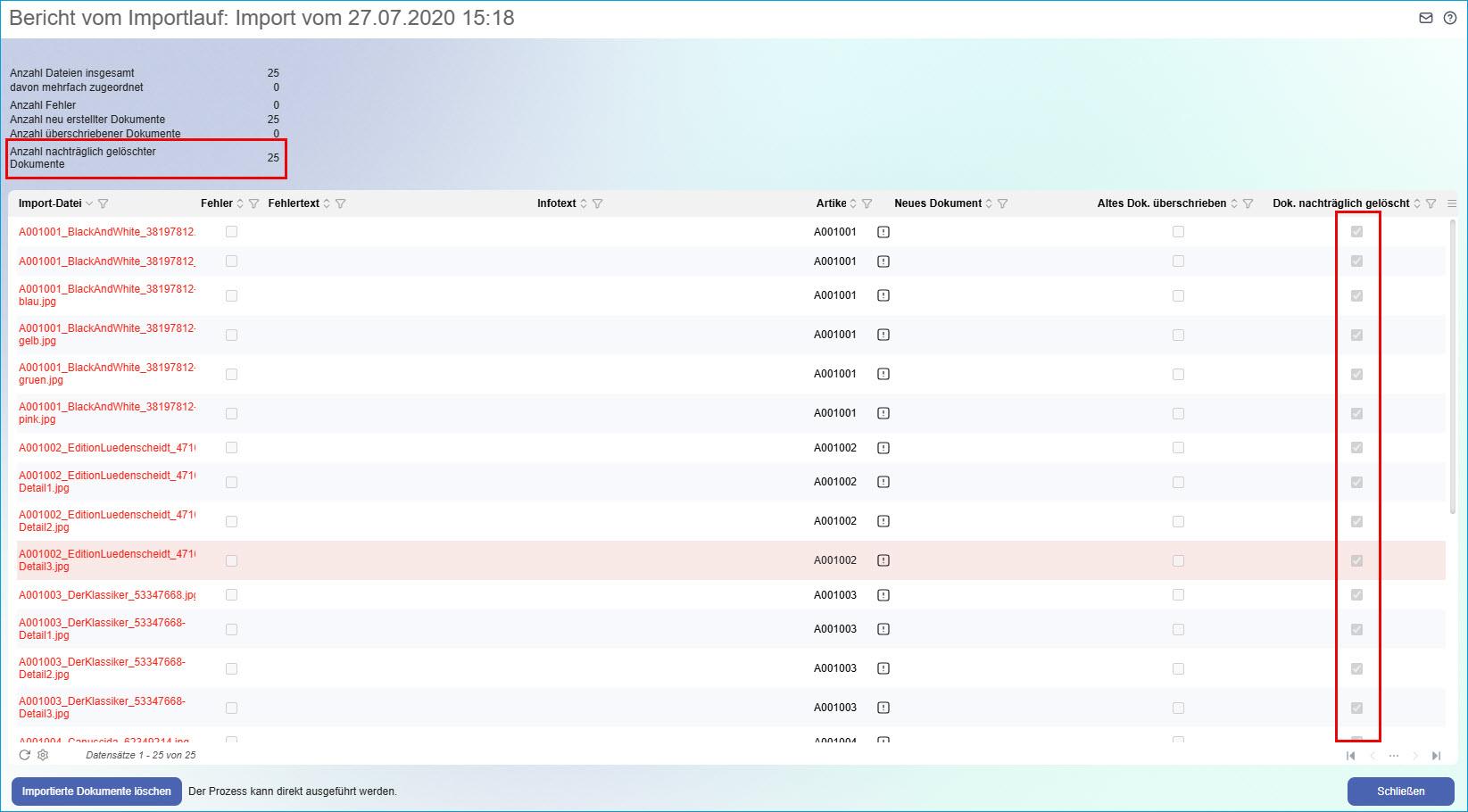The height and width of the screenshot is (812, 1468).
Task: Open document info icon for A001003 Detail3.jpg row
Action: tap(883, 708)
